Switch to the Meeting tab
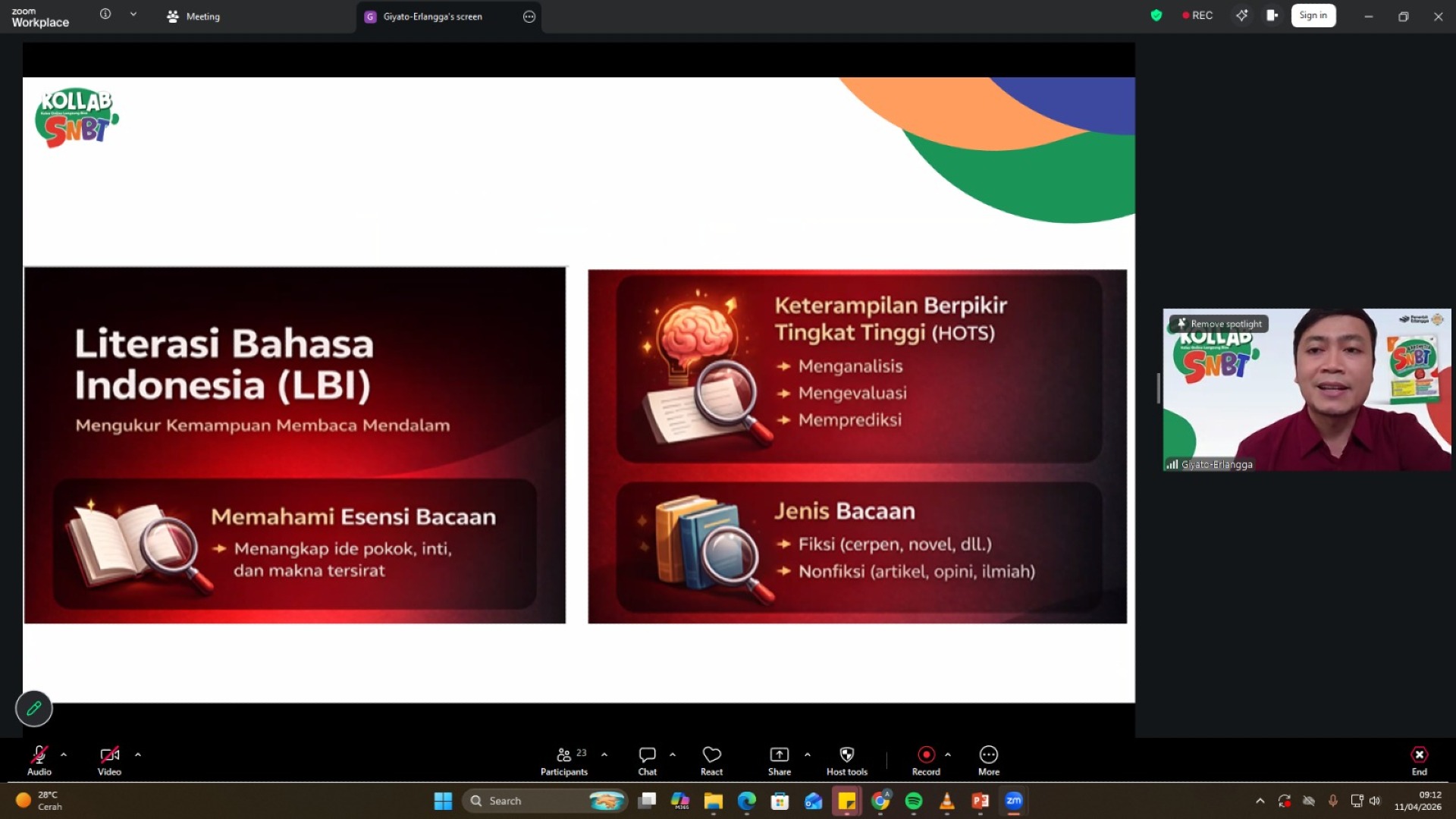Screen dimensions: 1456x819 coord(193,16)
